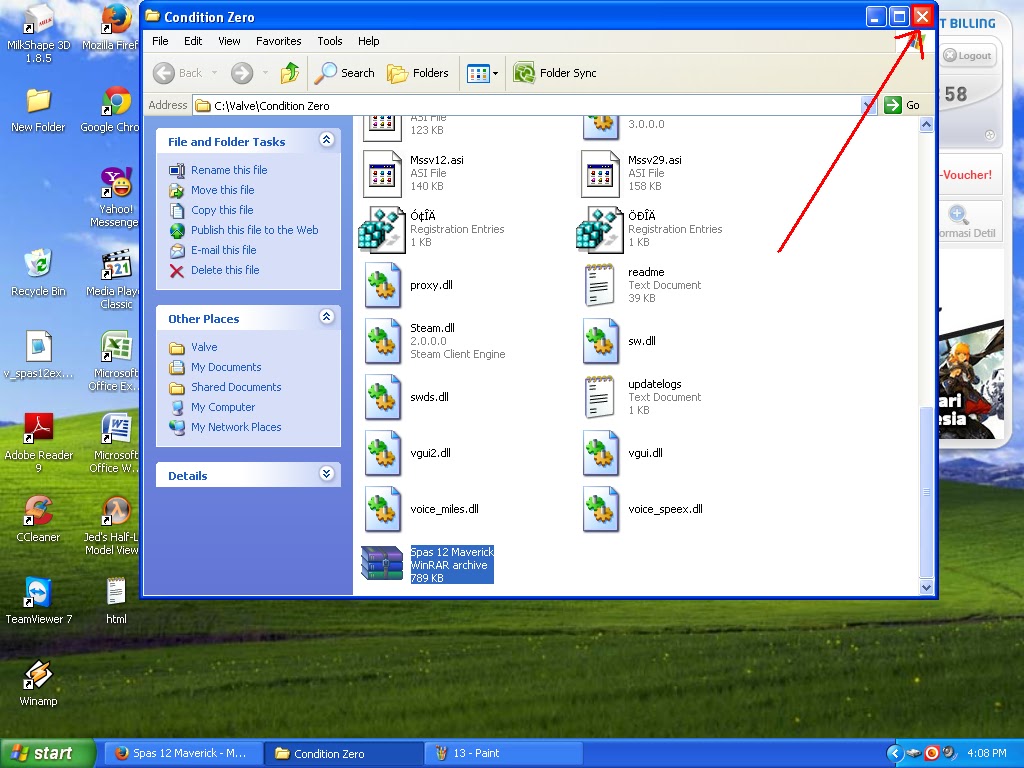Click Publish this file to the Web
The image size is (1024, 768).
(x=255, y=230)
